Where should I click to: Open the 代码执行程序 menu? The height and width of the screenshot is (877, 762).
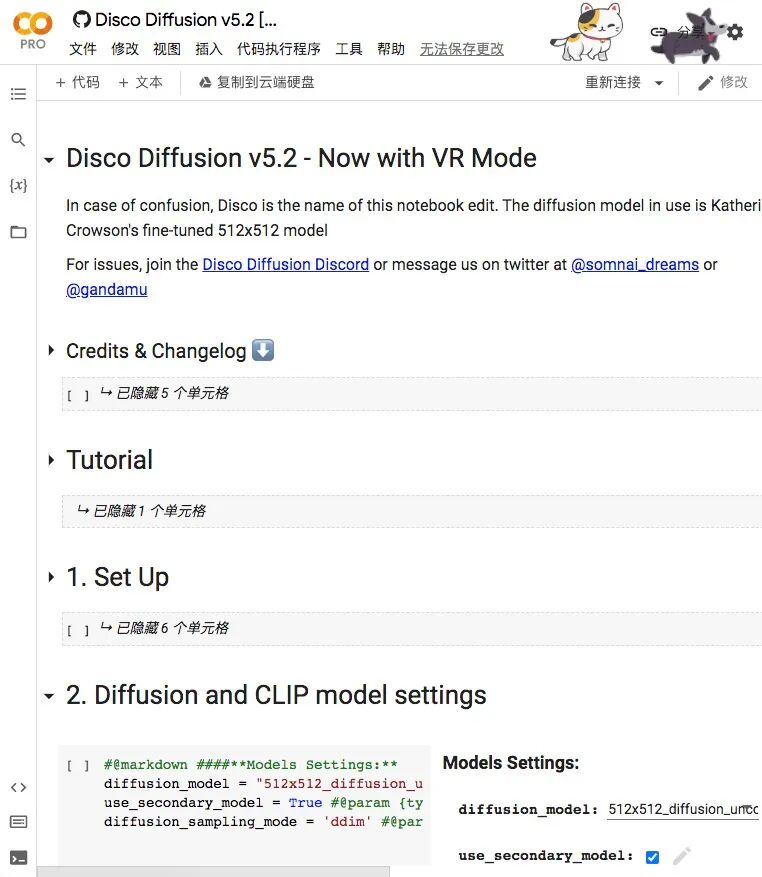coord(279,49)
